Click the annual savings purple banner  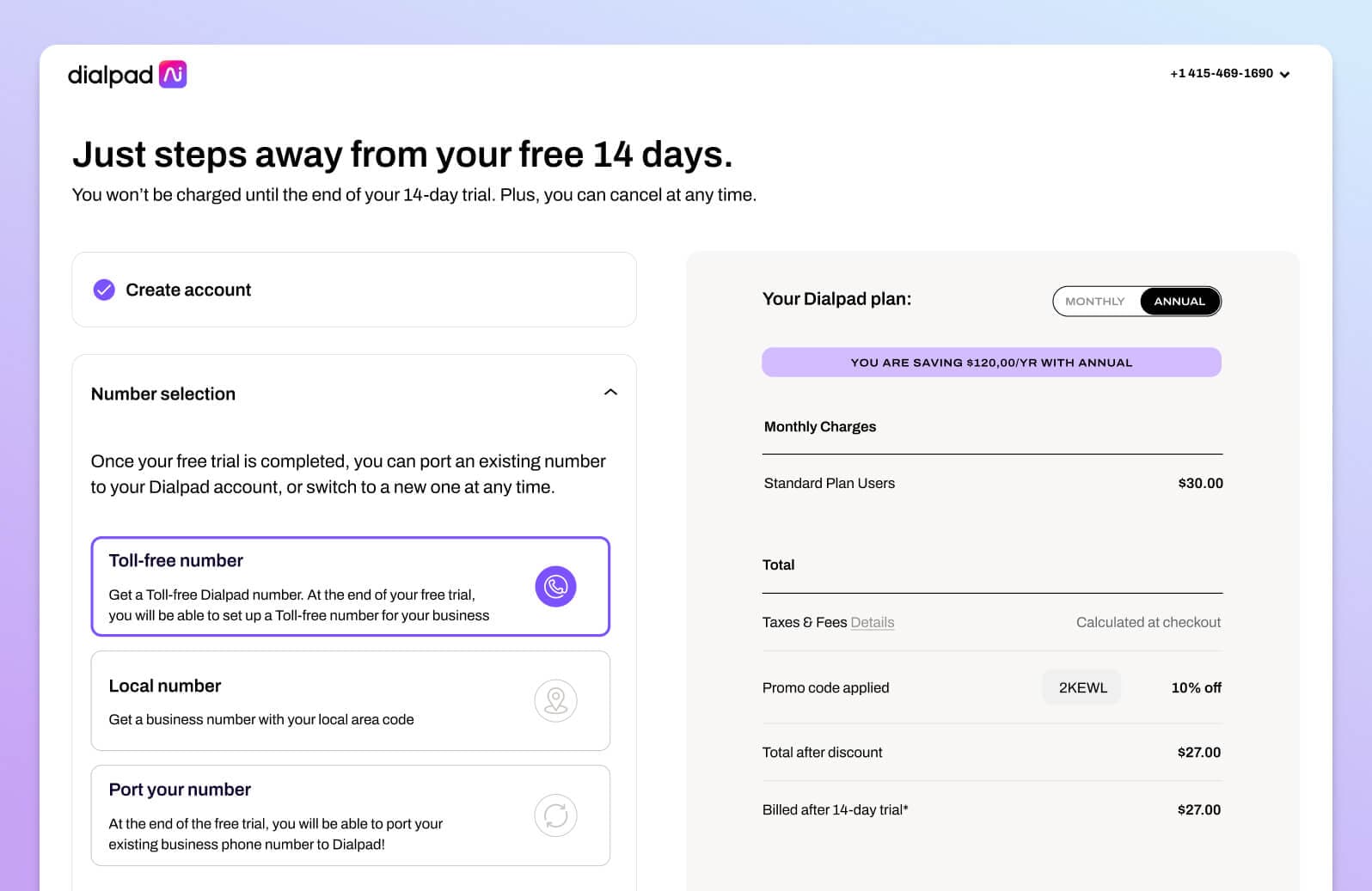click(991, 363)
